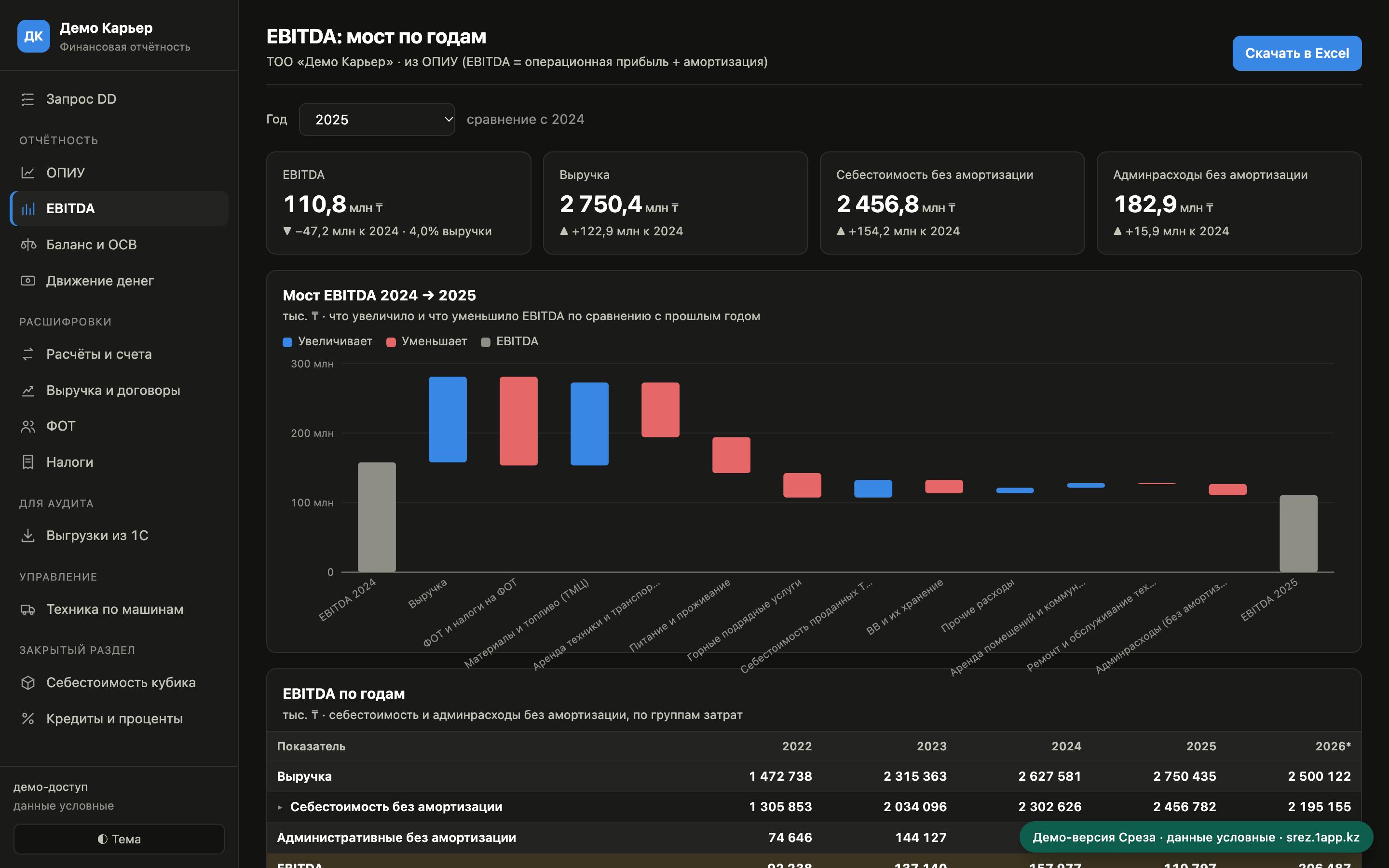This screenshot has width=1389, height=868.
Task: Toggle Увеличивает legend series
Action: coord(327,341)
